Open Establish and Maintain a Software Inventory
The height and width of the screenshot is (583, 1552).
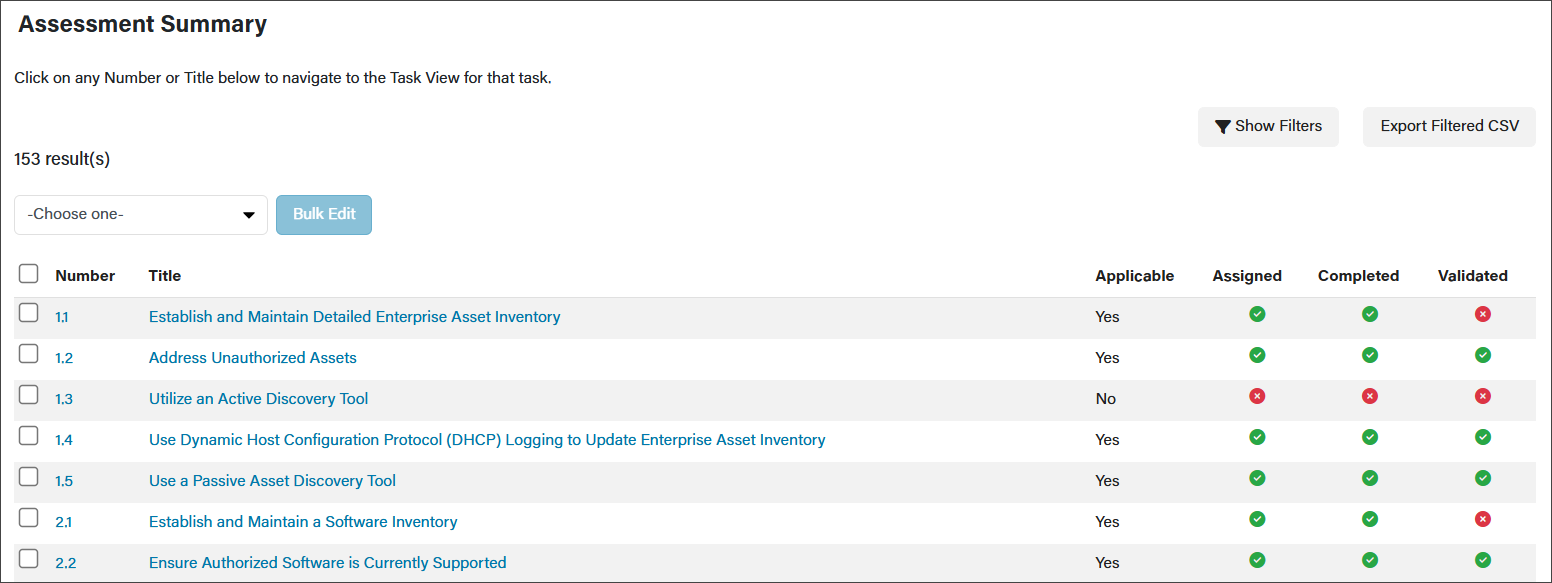pos(303,522)
